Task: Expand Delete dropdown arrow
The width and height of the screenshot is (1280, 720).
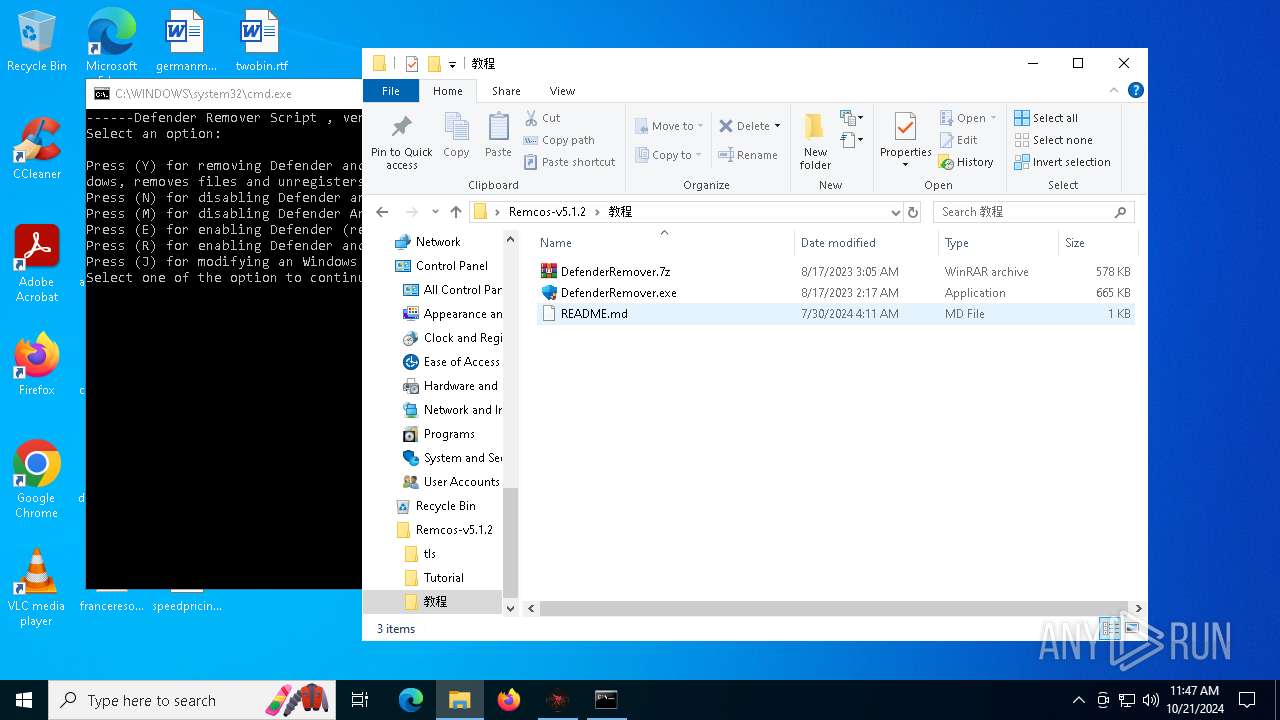Action: [x=777, y=126]
